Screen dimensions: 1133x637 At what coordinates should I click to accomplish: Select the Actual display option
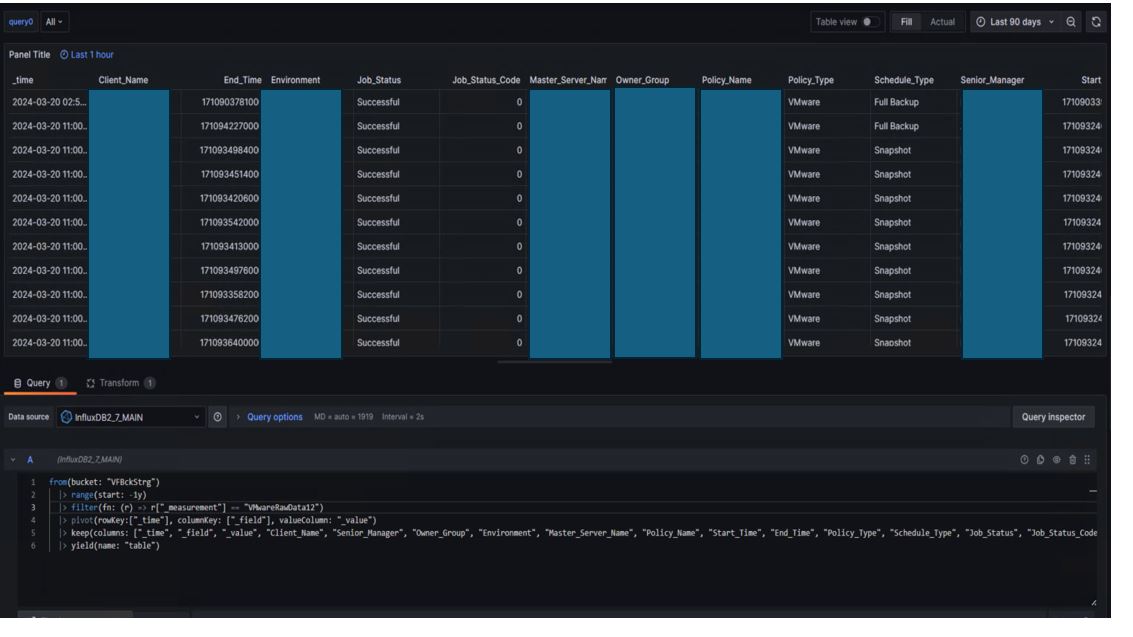[942, 21]
